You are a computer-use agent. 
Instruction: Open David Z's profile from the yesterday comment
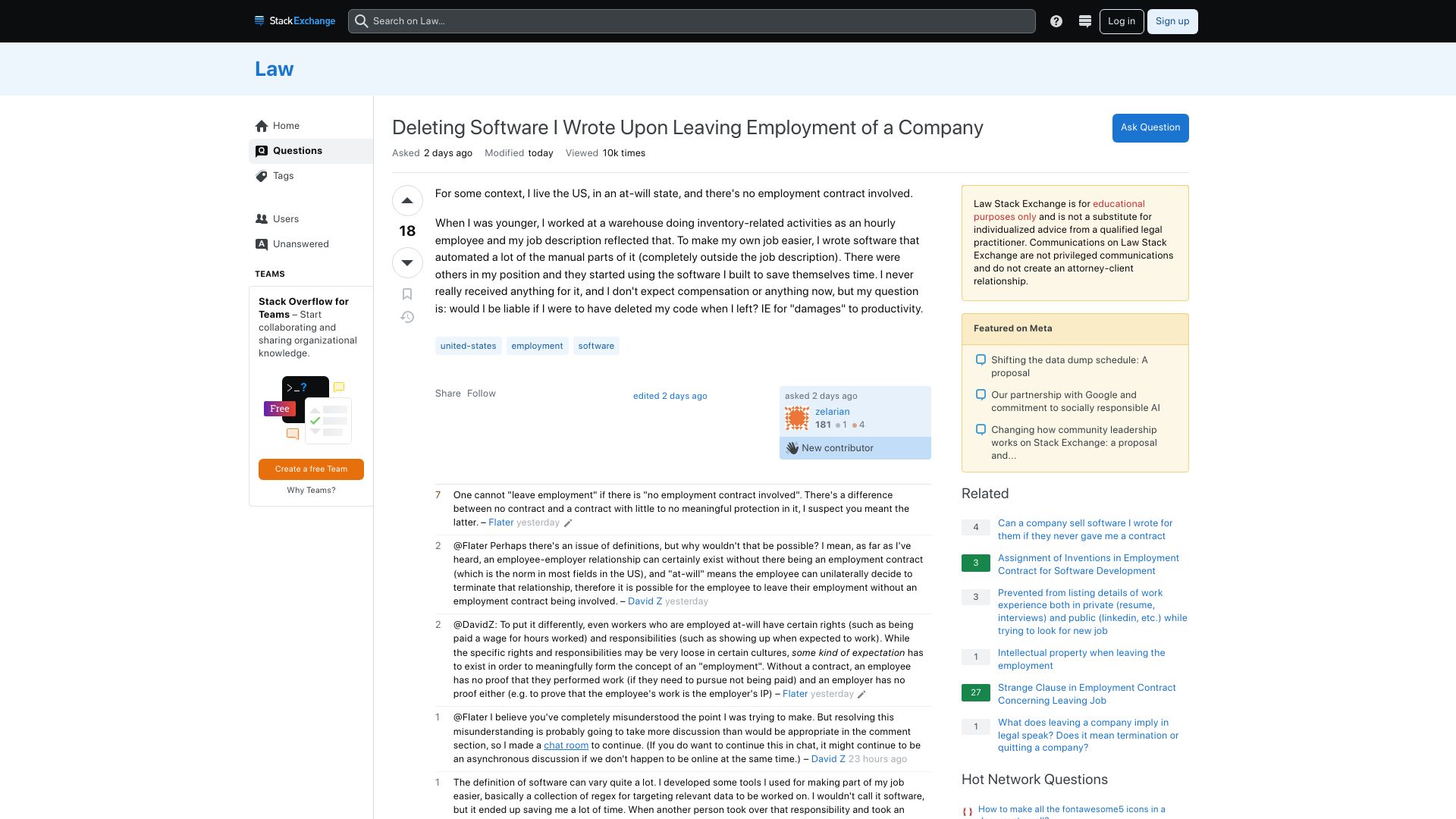(x=645, y=601)
